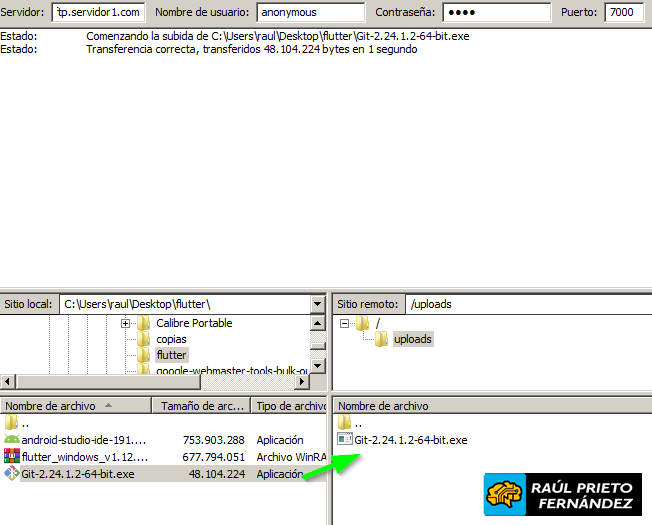Click the local tree horizontal scrollbar right arrow
The width and height of the screenshot is (652, 525).
pyautogui.click(x=302, y=382)
